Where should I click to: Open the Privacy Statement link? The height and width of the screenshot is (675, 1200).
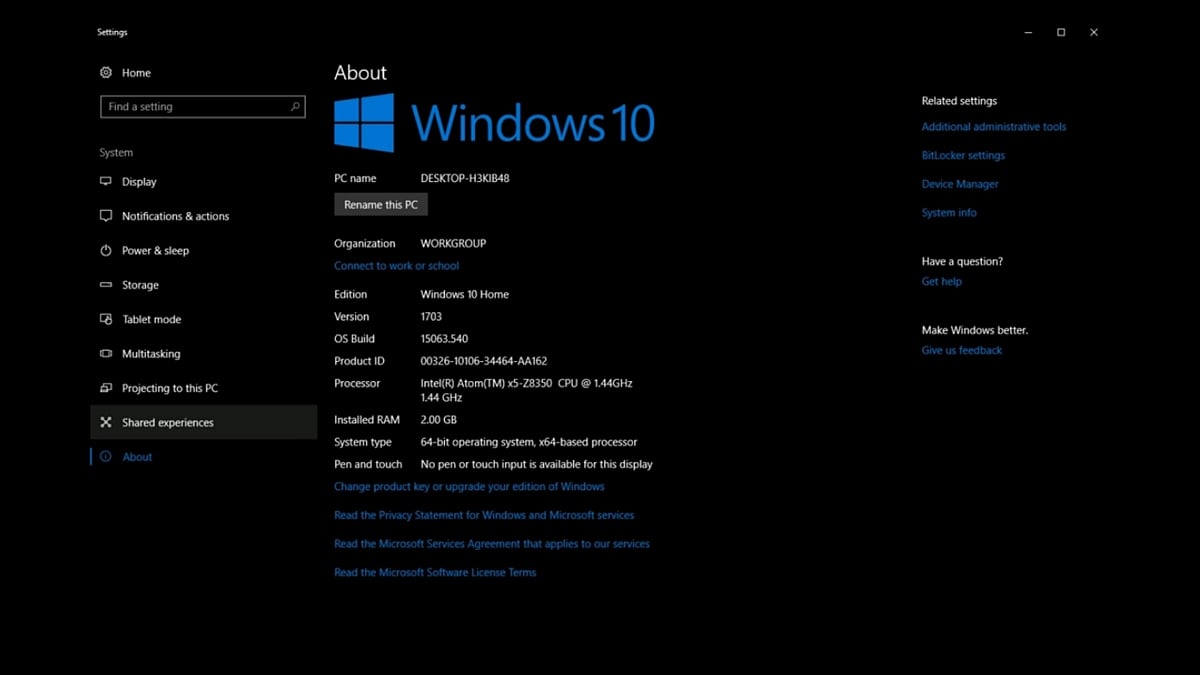pyautogui.click(x=484, y=515)
